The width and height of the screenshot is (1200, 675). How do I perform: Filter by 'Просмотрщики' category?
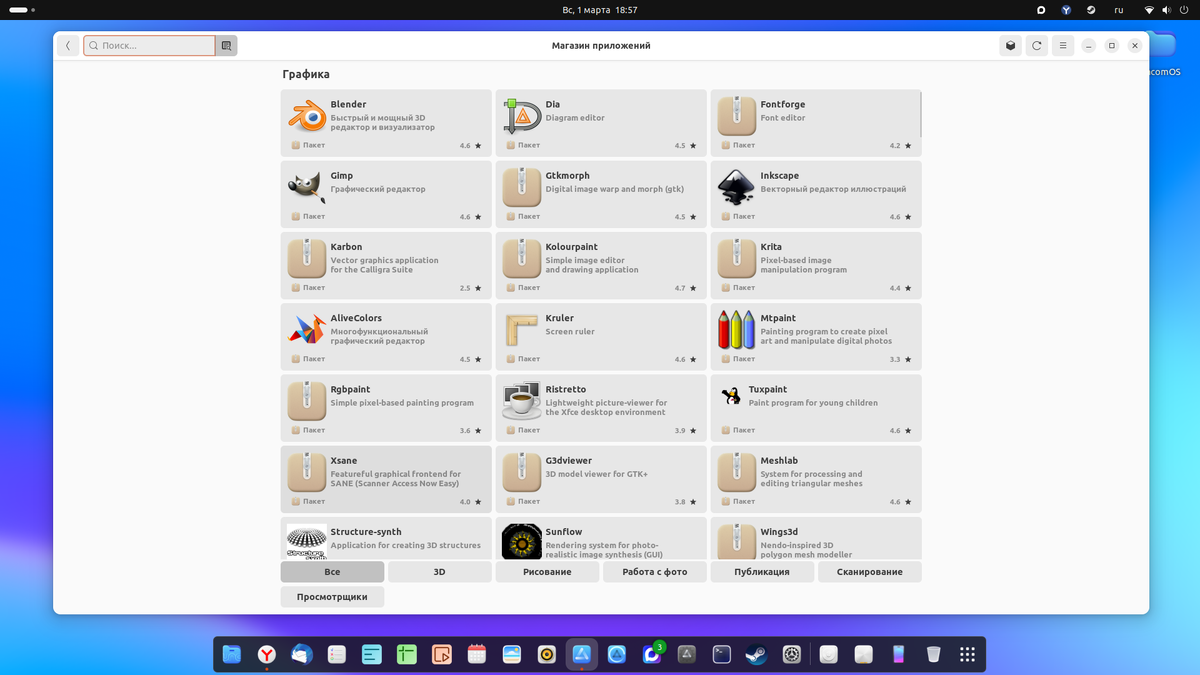pos(332,597)
